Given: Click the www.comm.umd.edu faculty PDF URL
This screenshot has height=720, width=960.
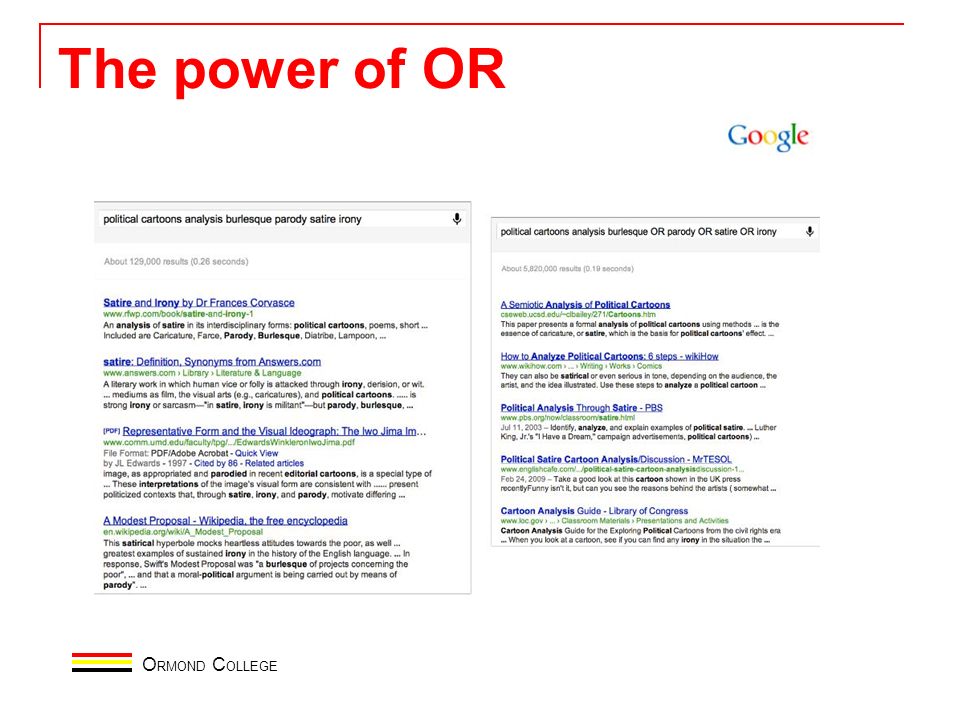Looking at the screenshot, I should (228, 442).
